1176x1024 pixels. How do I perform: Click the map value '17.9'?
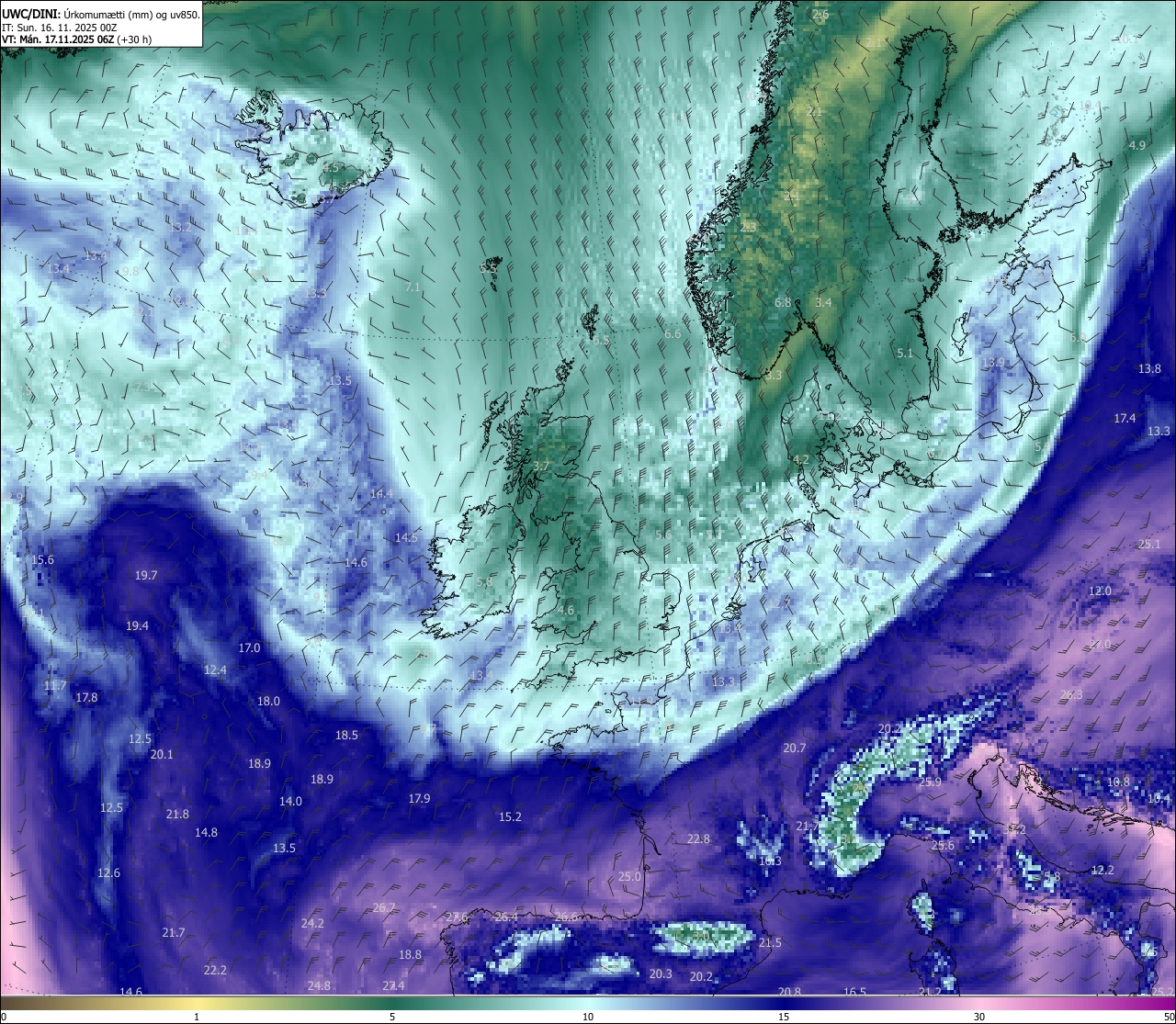(x=419, y=799)
